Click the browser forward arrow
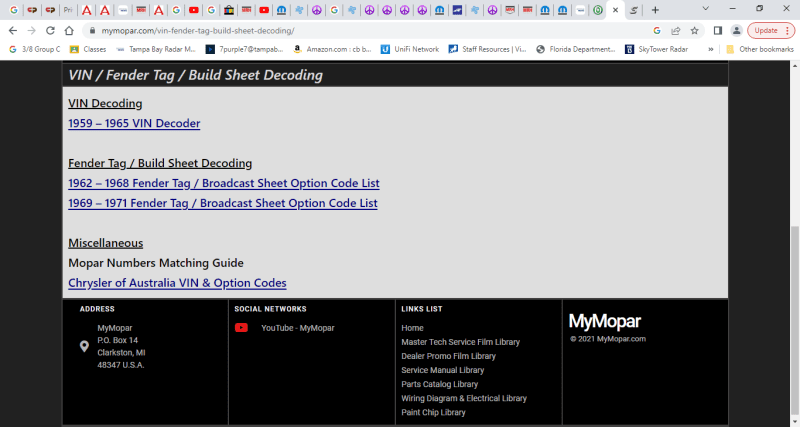800x427 pixels. coord(32,31)
